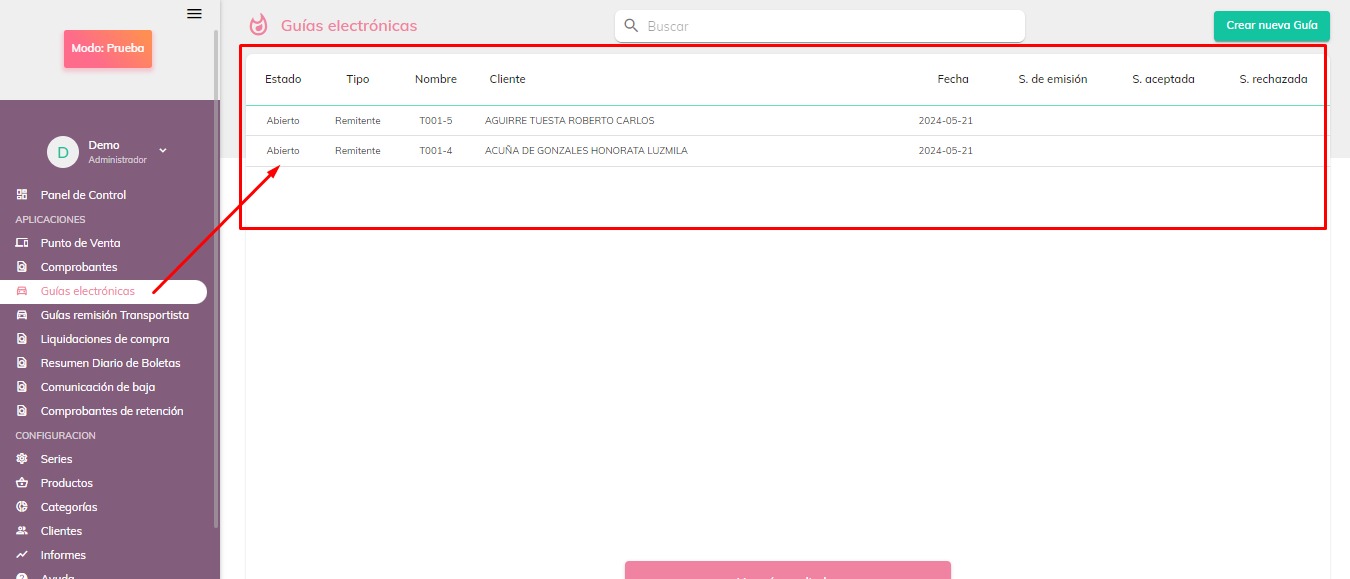1350x579 pixels.
Task: Expand the Demo user dropdown chevron
Action: (x=163, y=151)
